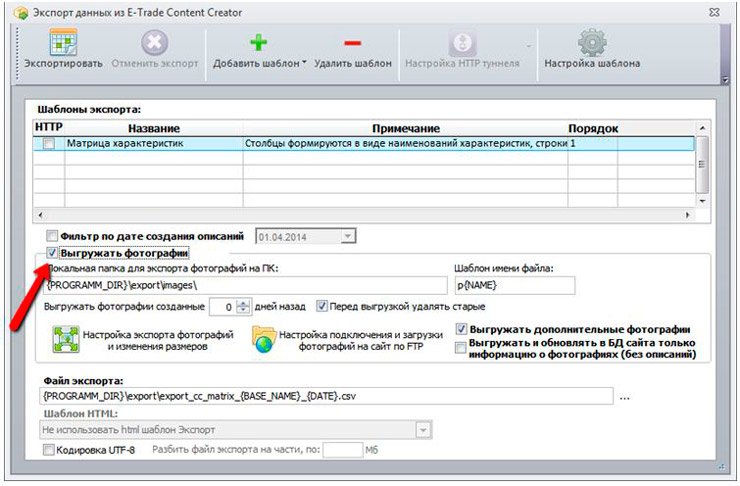The image size is (740, 486).
Task: Click the Файл экспорта path field
Action: click(326, 396)
